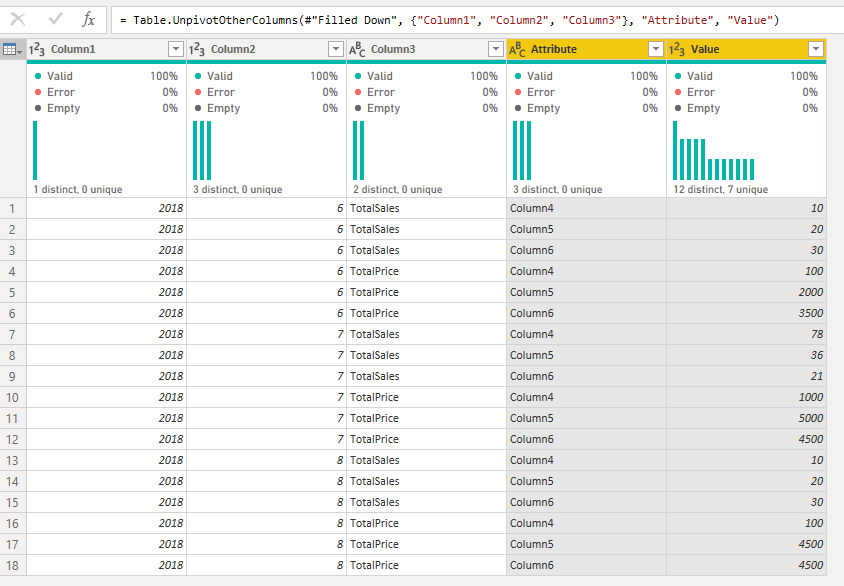This screenshot has width=844, height=586.
Task: Change the Attribute data type icon
Action: [517, 50]
